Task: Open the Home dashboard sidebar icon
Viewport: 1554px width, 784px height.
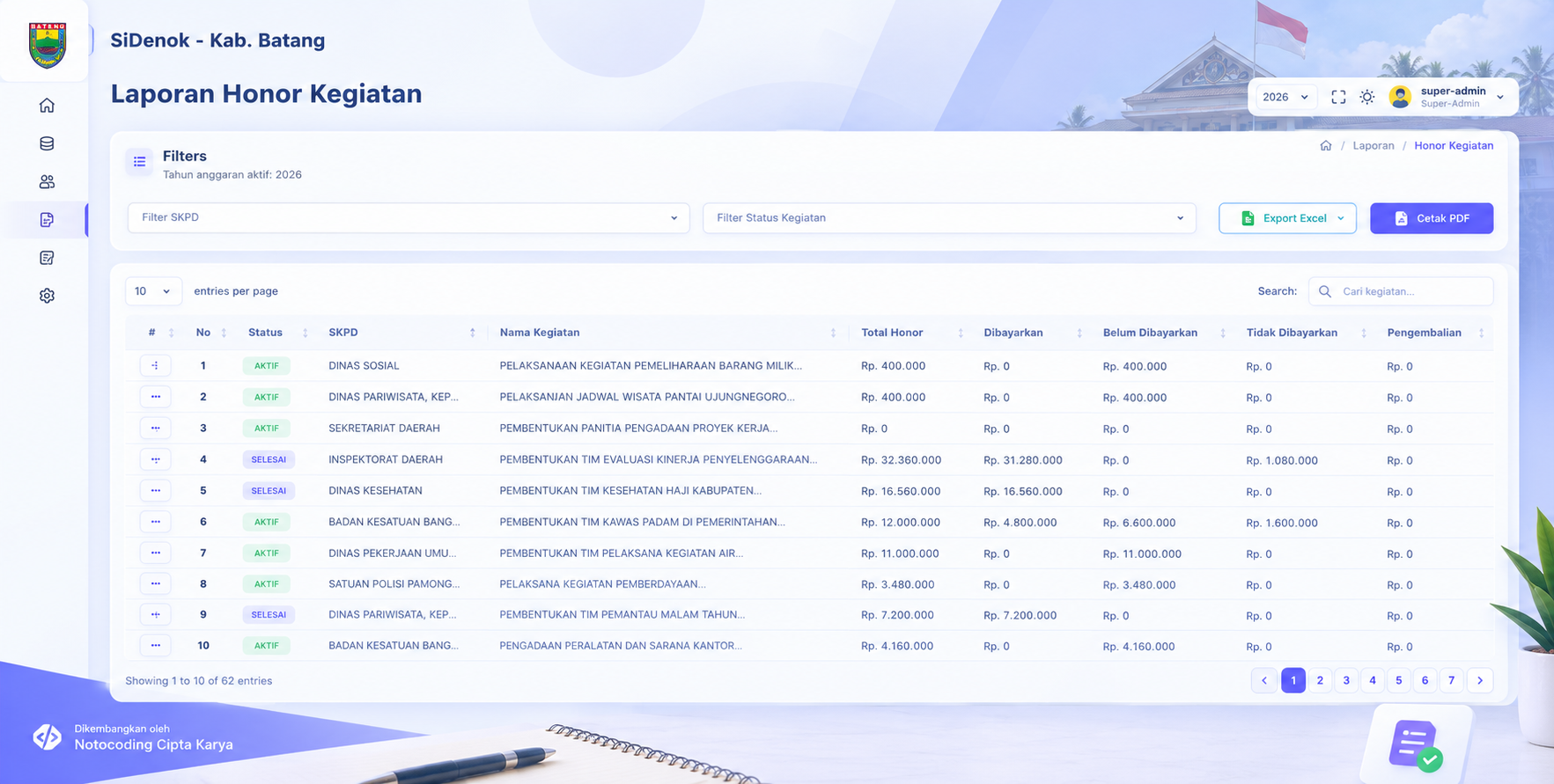Action: [47, 106]
